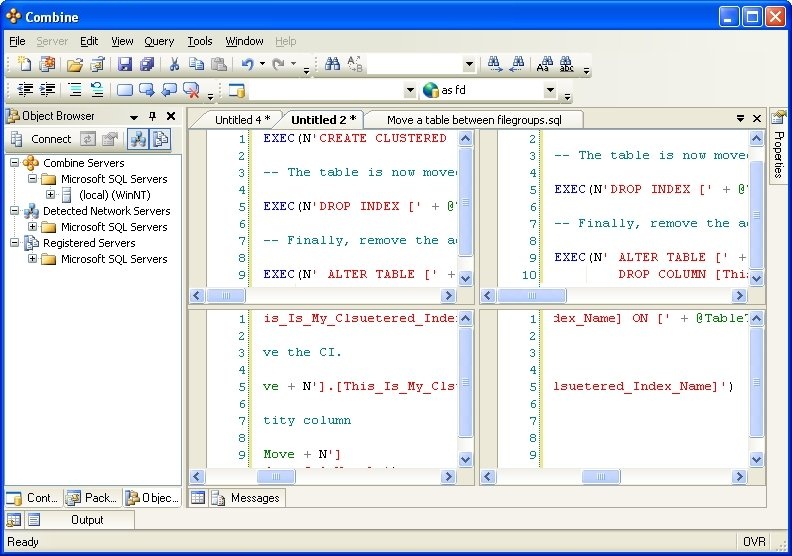Screen dimensions: 792x556
Task: Switch to the Untitled 4 tab
Action: click(242, 120)
